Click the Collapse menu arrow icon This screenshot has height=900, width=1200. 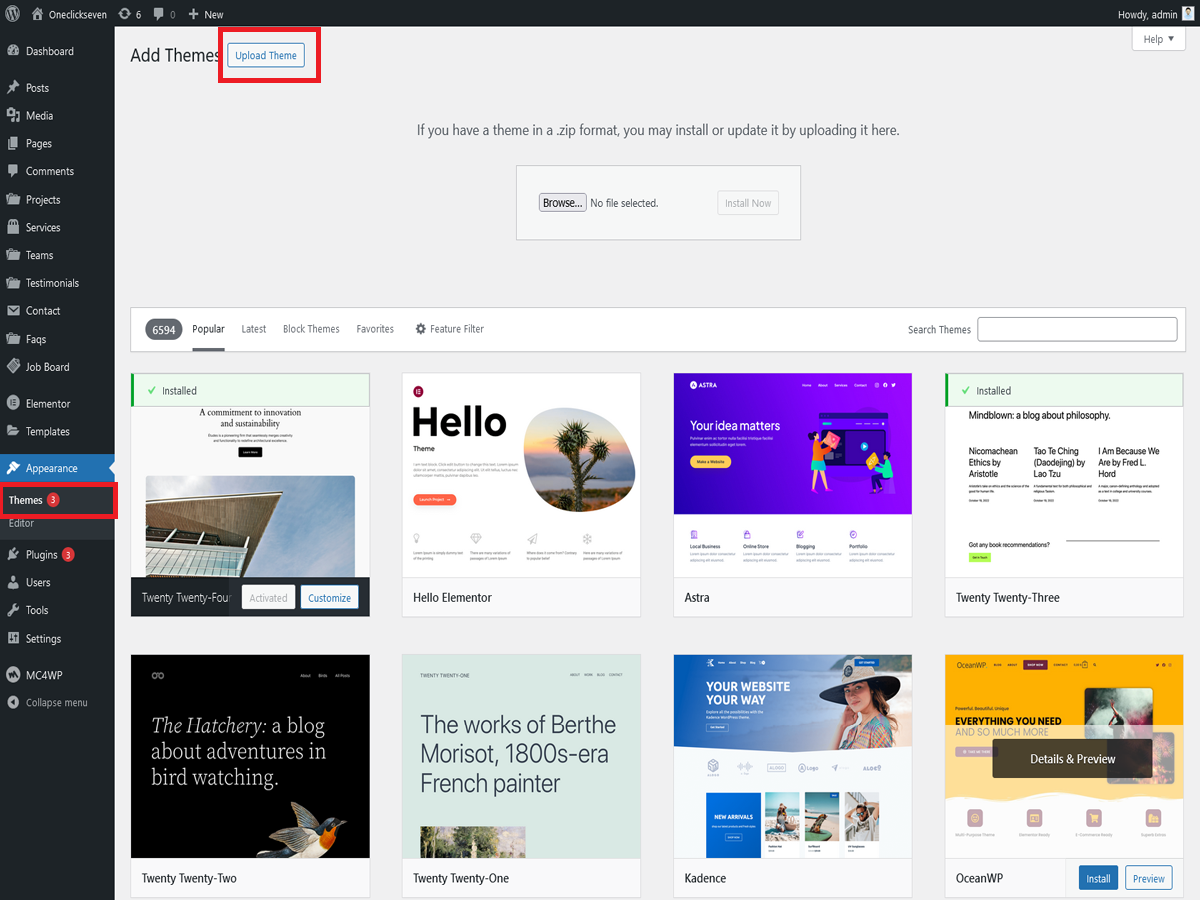click(x=13, y=702)
